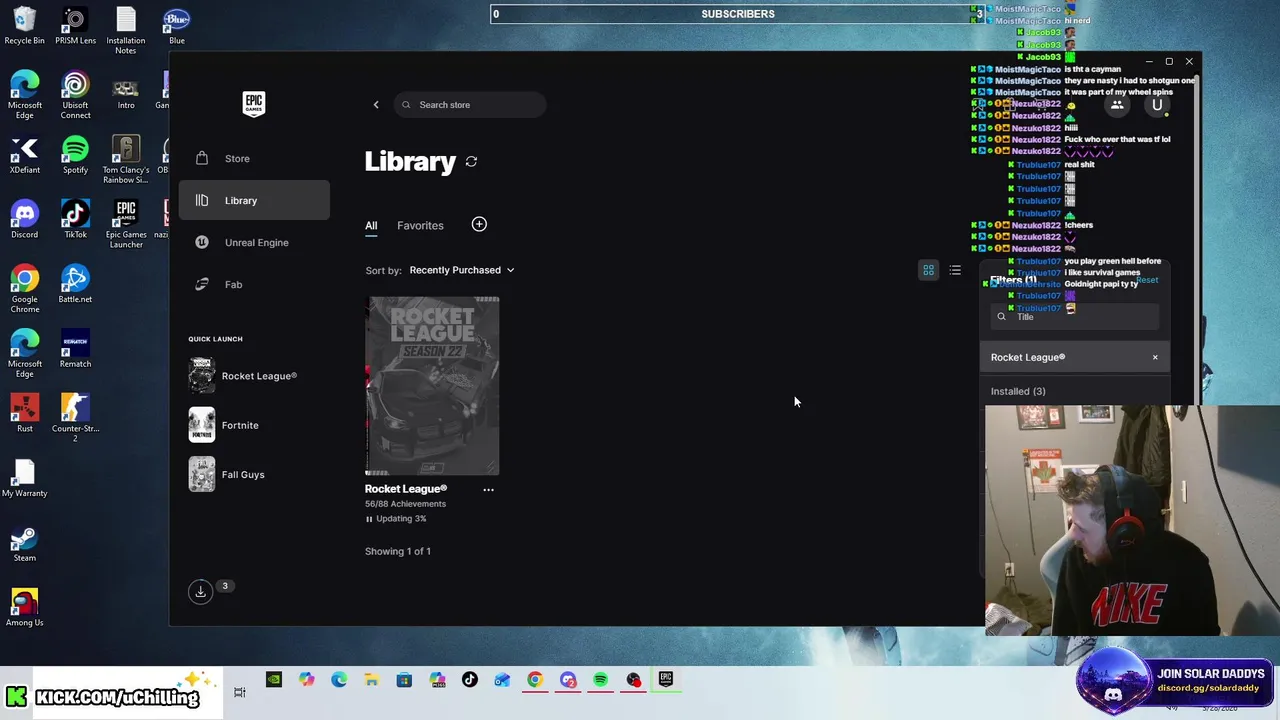The width and height of the screenshot is (1280, 720).
Task: Open NVIDIA app from the taskbar
Action: click(x=274, y=680)
